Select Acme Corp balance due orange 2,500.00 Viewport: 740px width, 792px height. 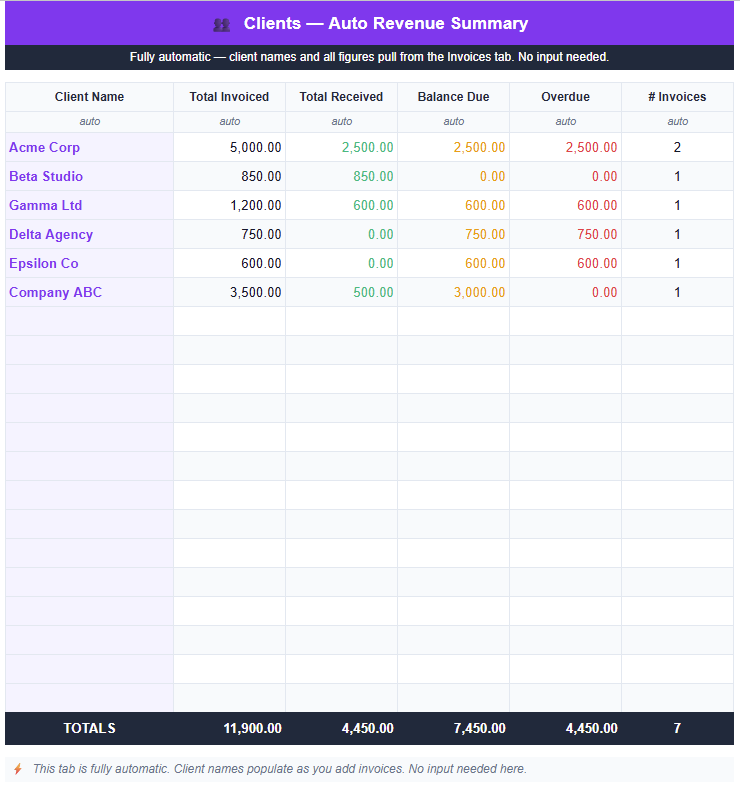[479, 147]
